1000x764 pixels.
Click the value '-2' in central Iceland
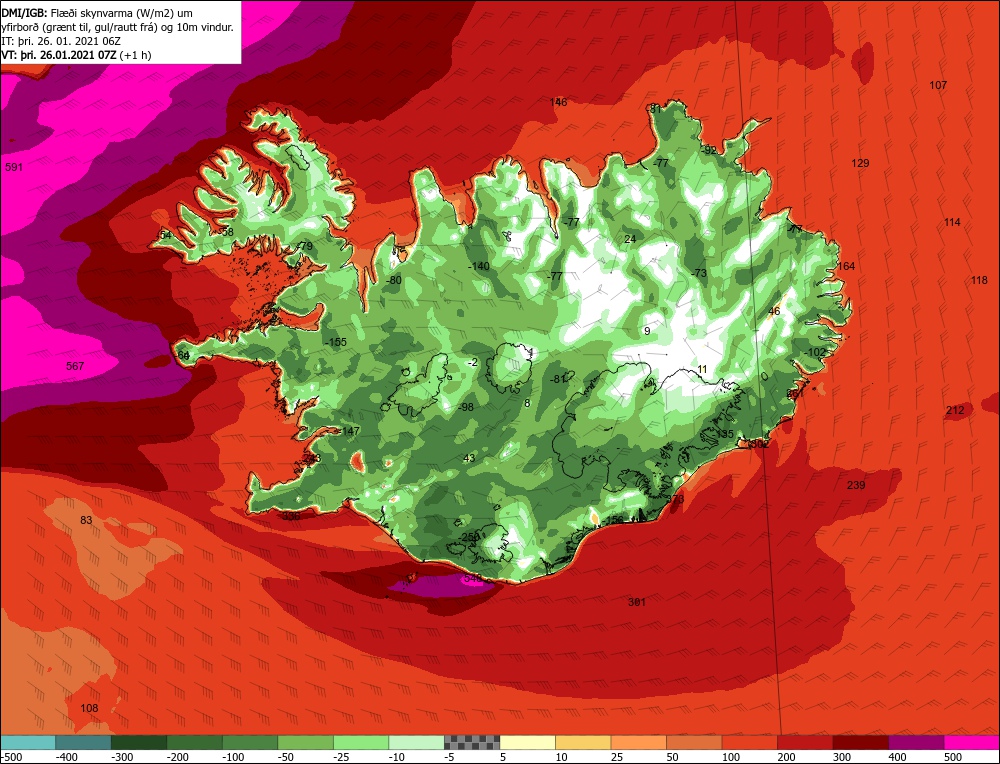click(x=472, y=362)
